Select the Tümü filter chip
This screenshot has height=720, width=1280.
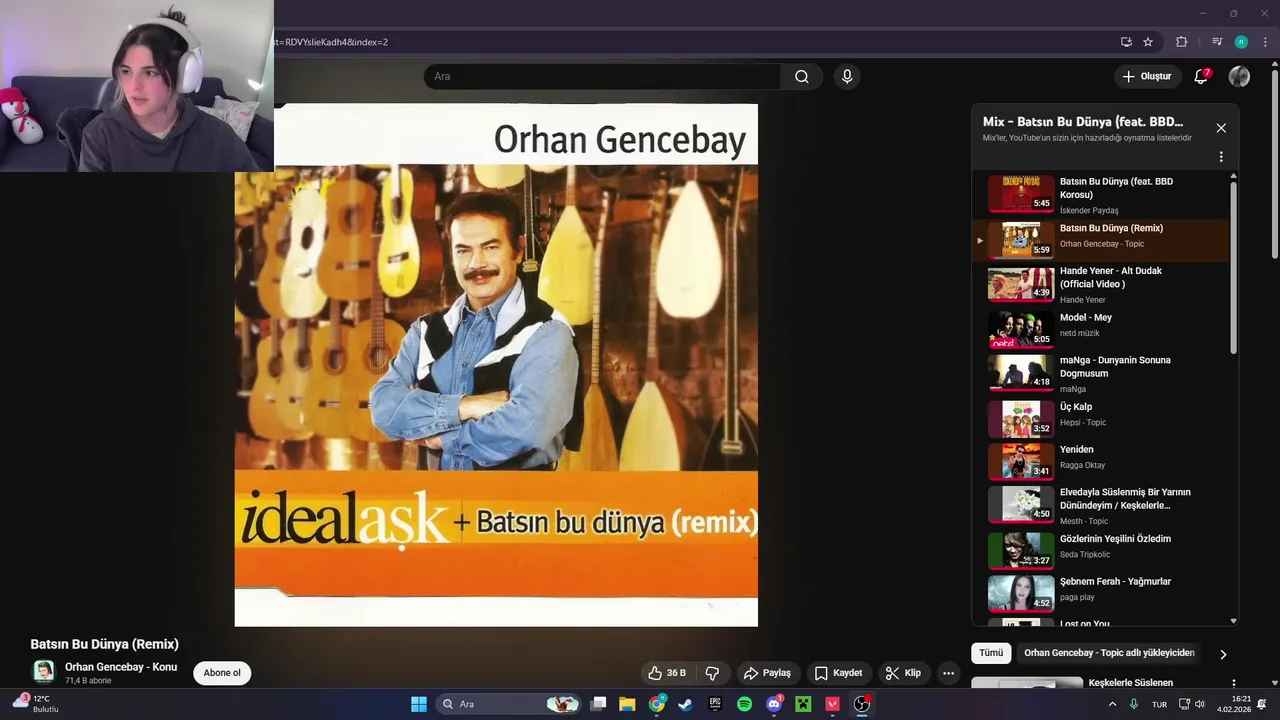(x=991, y=653)
